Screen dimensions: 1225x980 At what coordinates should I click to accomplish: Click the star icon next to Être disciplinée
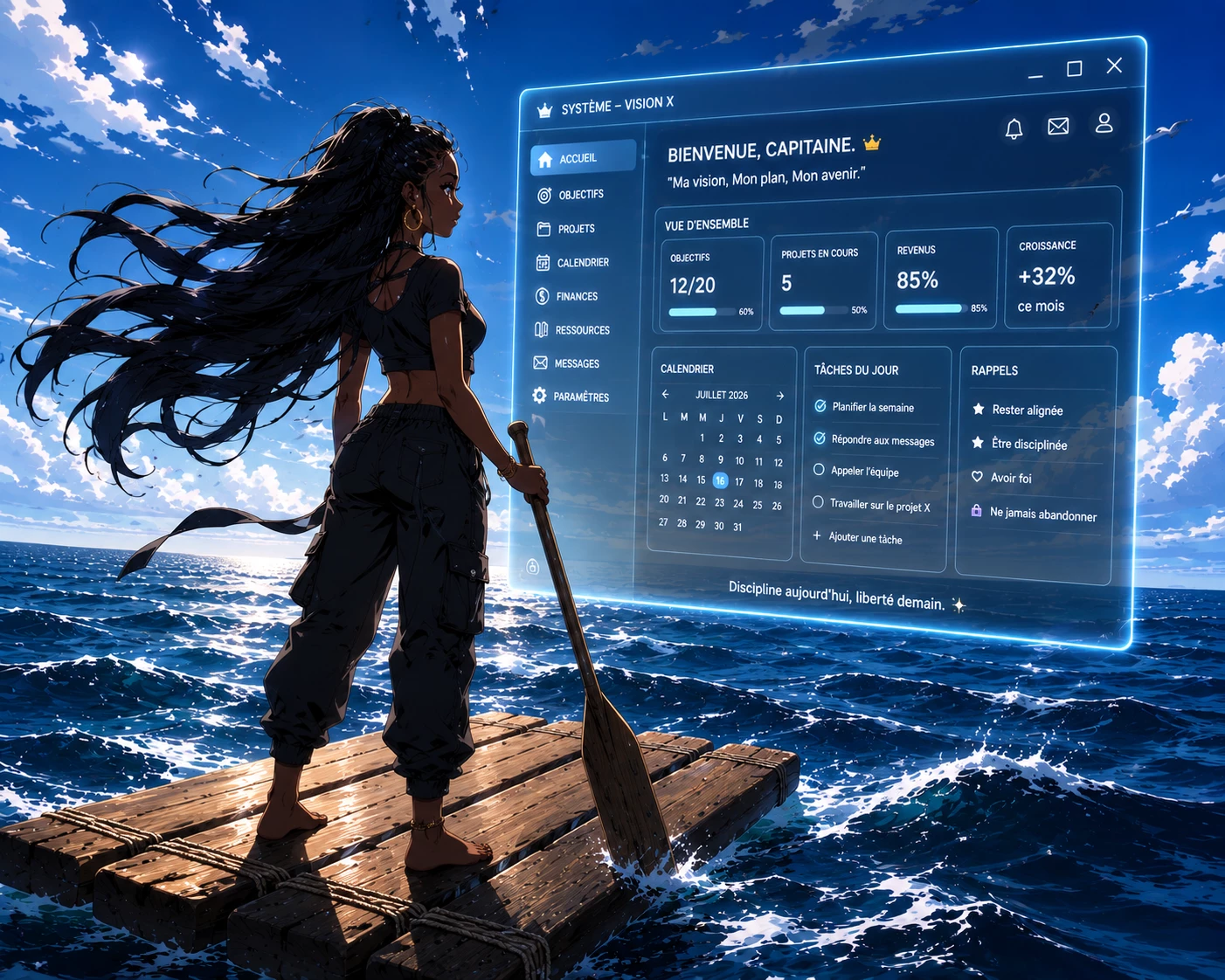pyautogui.click(x=978, y=443)
